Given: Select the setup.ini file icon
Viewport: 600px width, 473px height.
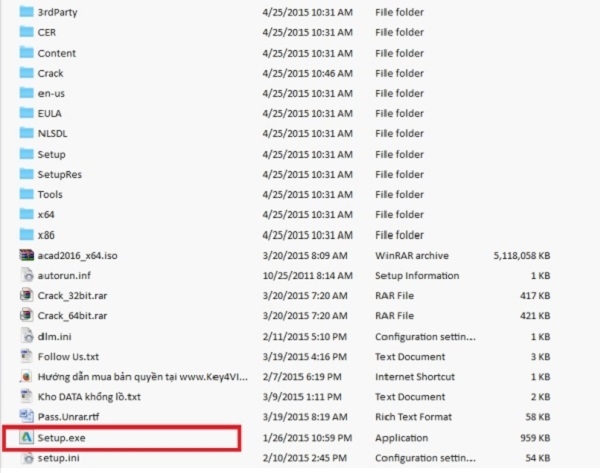Looking at the screenshot, I should pos(26,458).
